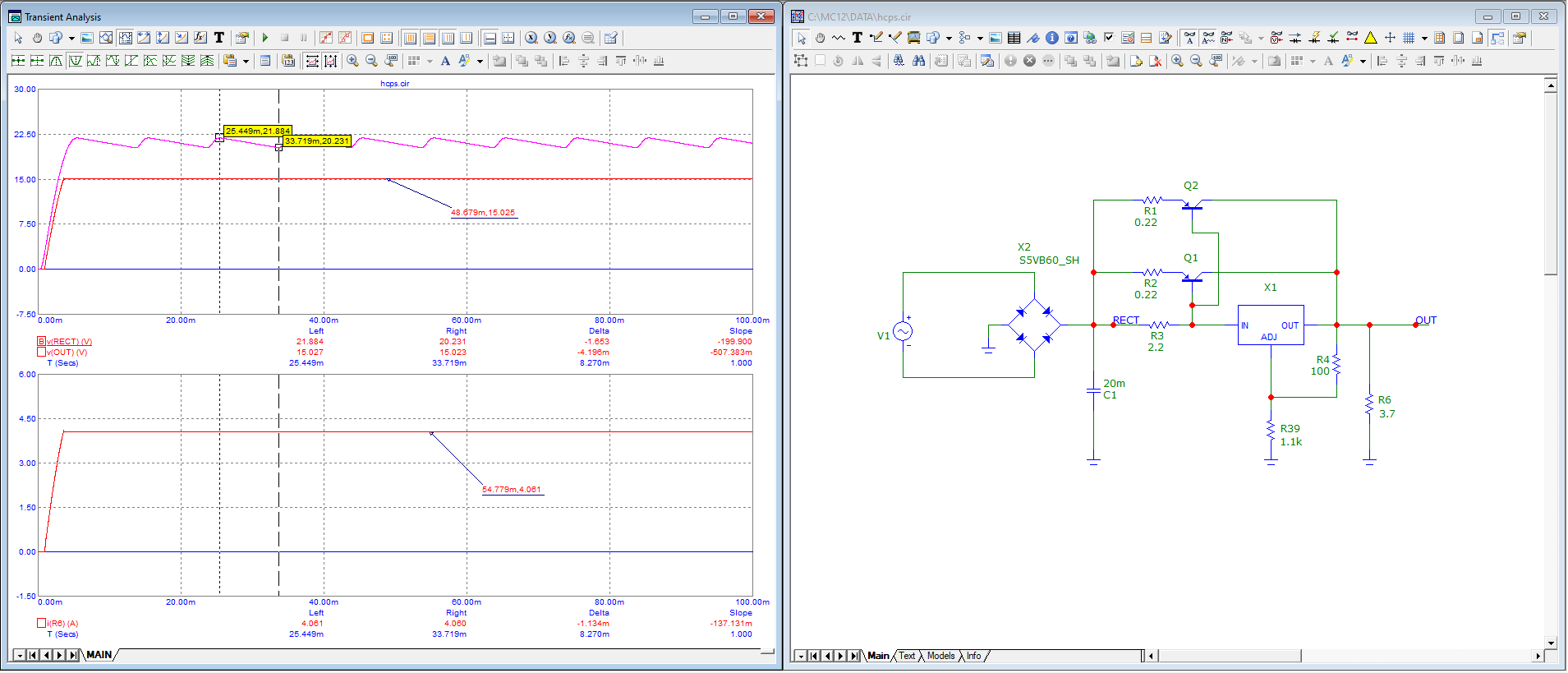This screenshot has height=673, width=1568.
Task: Switch to the Models tab
Action: (x=940, y=656)
